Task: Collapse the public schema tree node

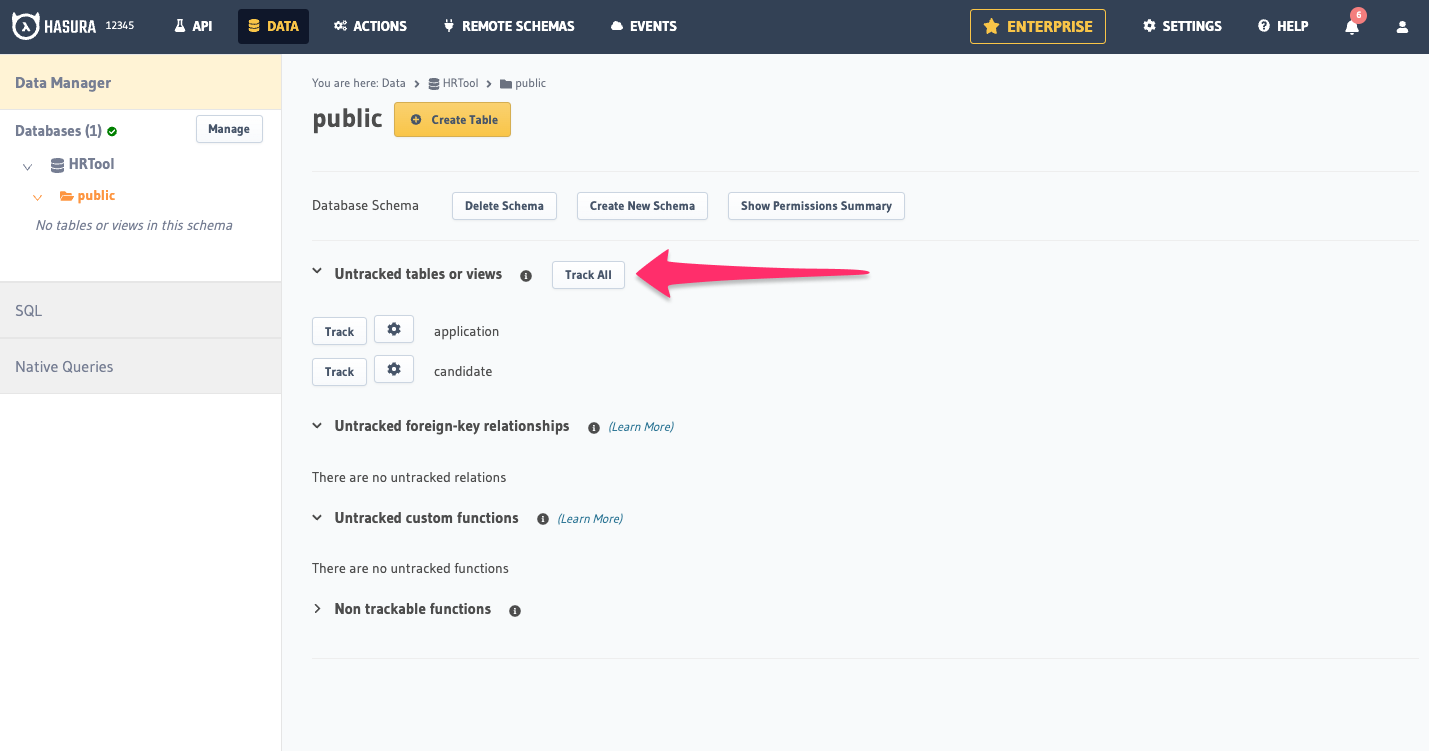Action: click(37, 197)
